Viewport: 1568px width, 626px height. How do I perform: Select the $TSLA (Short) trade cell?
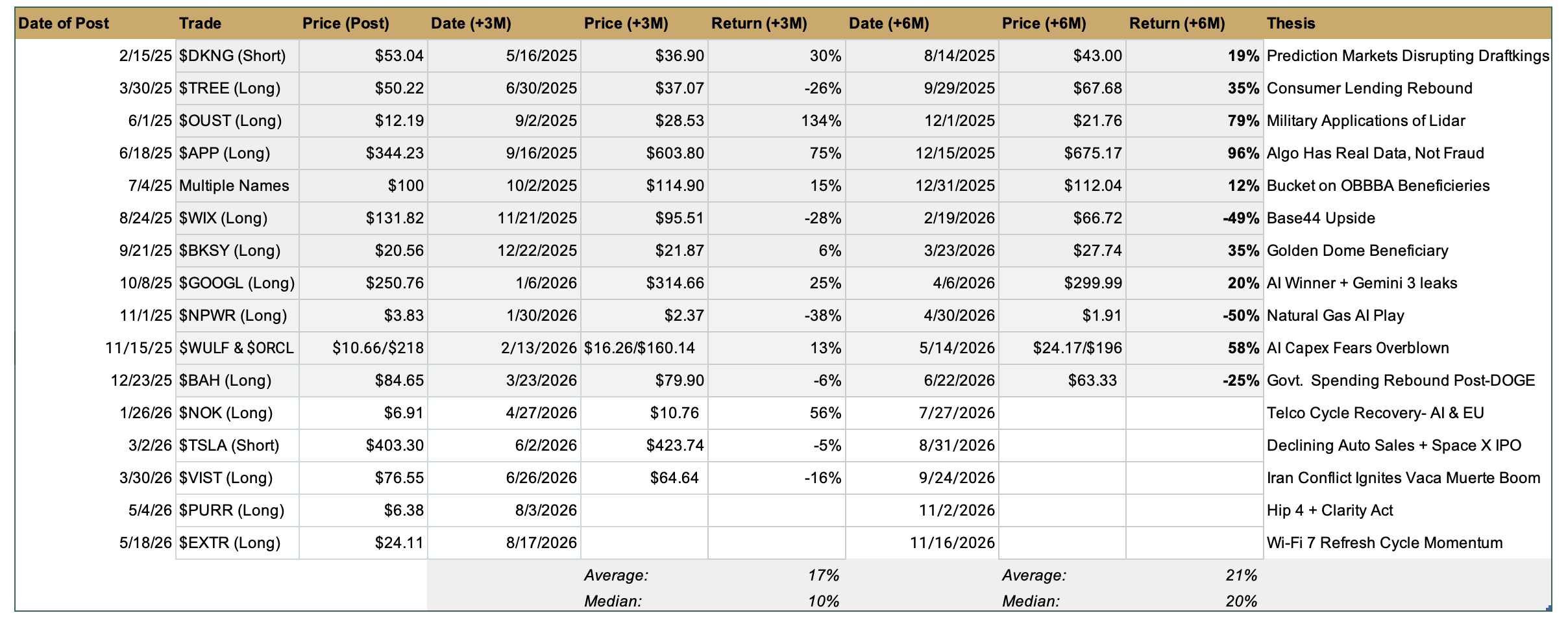(238, 445)
